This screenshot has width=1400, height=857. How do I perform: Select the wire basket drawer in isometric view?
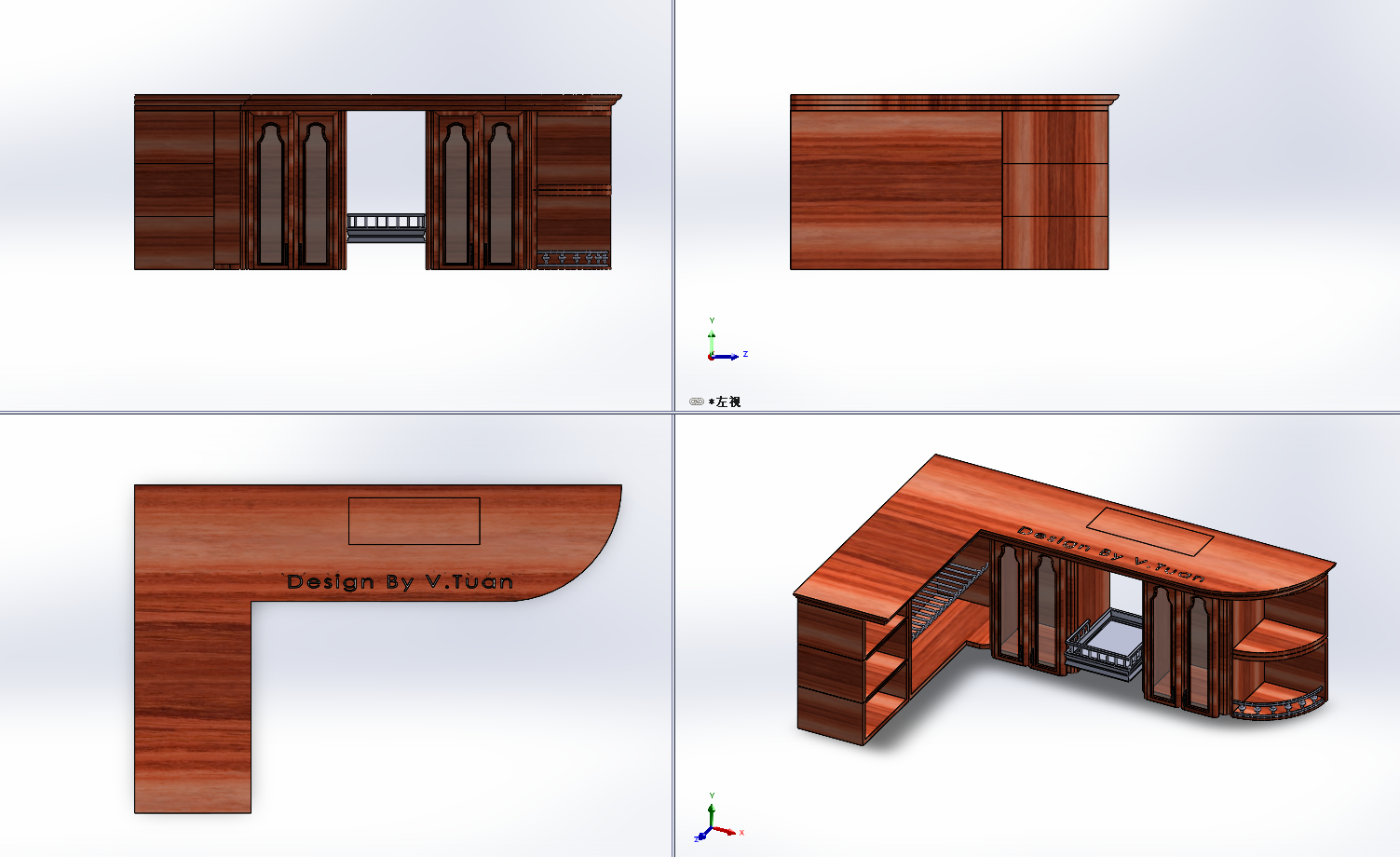tap(1105, 646)
